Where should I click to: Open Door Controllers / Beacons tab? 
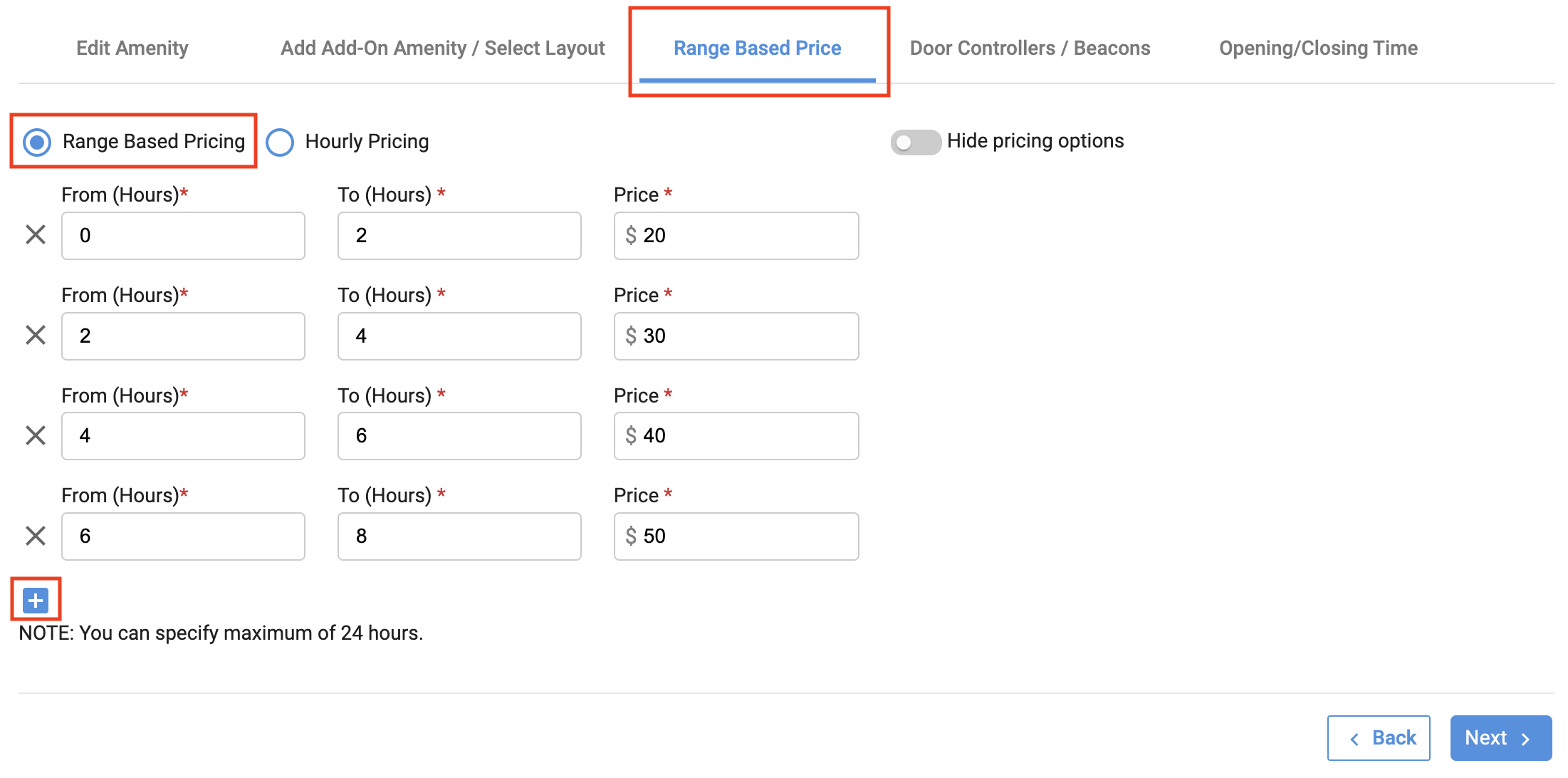coord(1030,48)
